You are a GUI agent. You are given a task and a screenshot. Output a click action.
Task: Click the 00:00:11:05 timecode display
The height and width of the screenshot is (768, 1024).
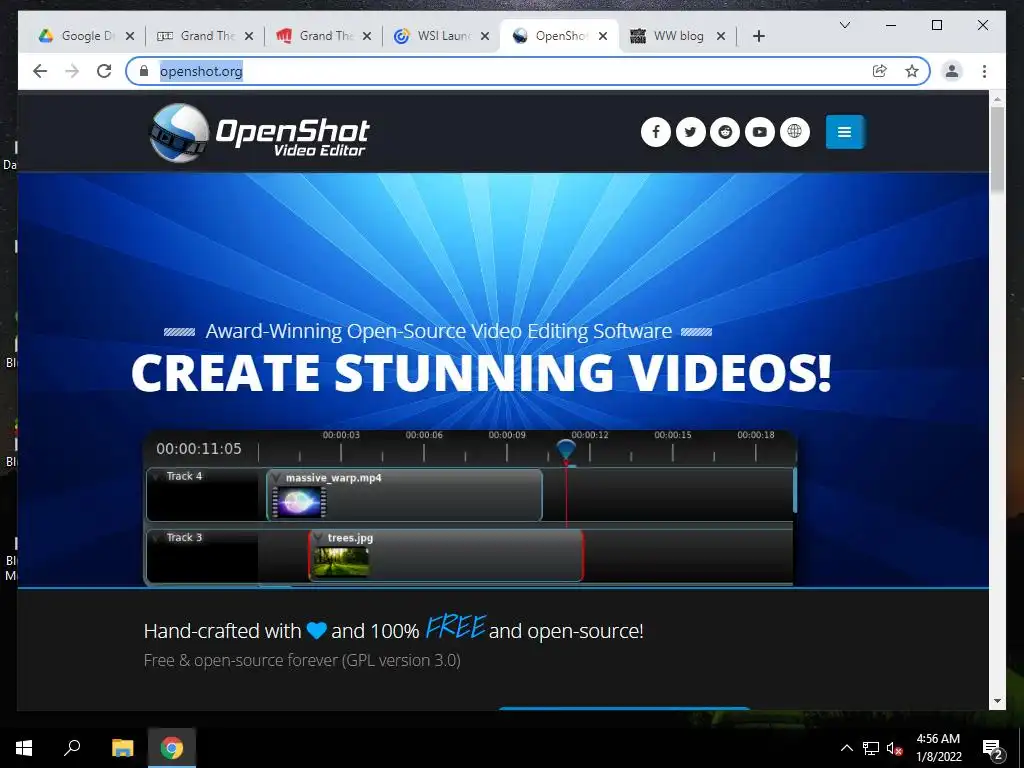point(199,449)
